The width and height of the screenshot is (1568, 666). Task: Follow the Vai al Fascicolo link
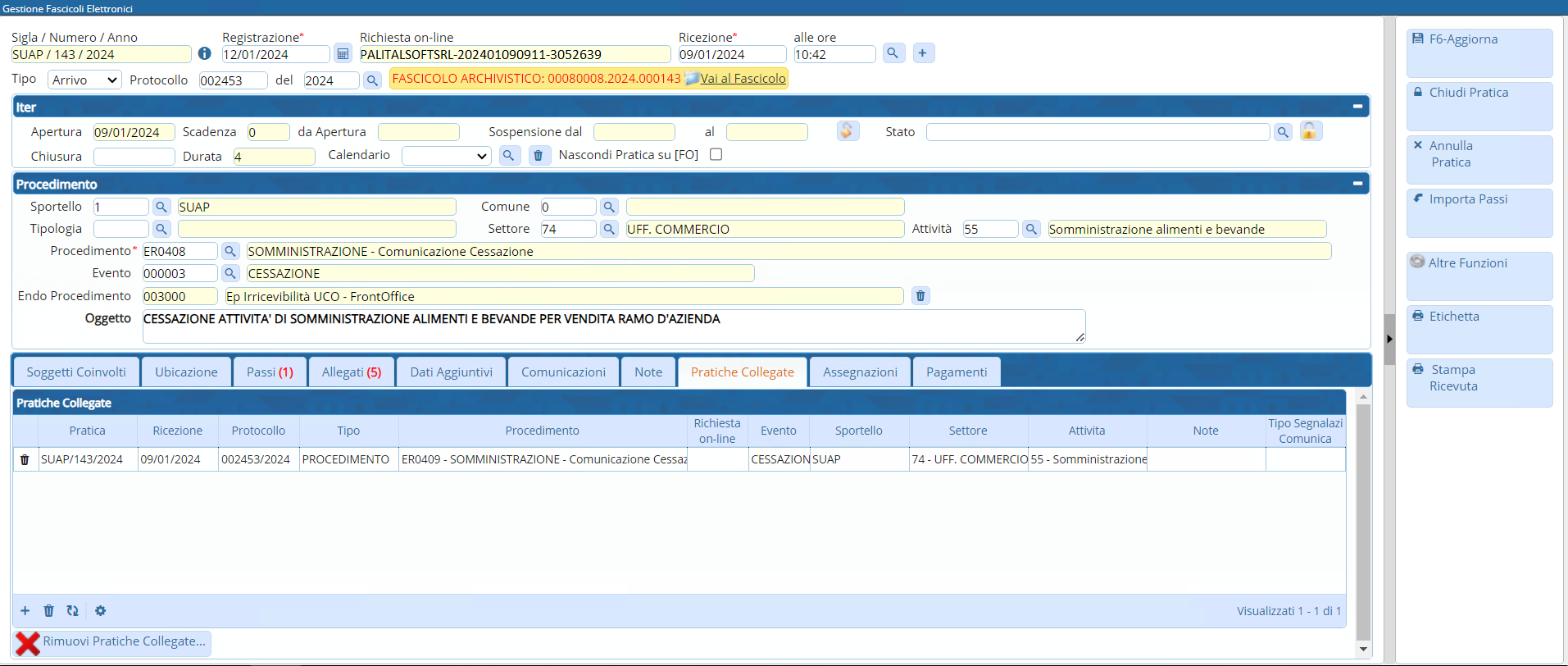[743, 78]
